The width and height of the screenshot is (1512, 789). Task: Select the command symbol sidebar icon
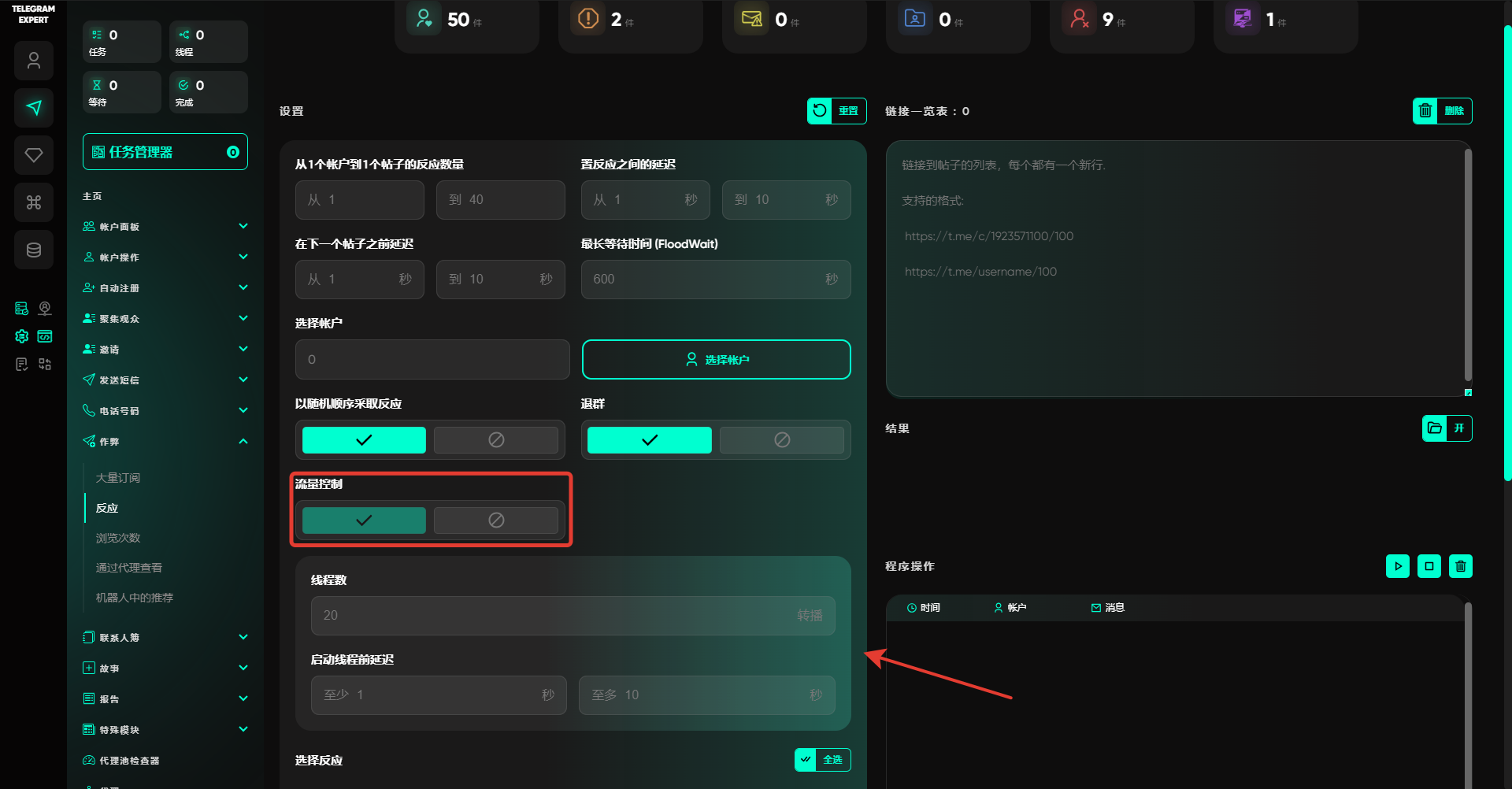[34, 202]
